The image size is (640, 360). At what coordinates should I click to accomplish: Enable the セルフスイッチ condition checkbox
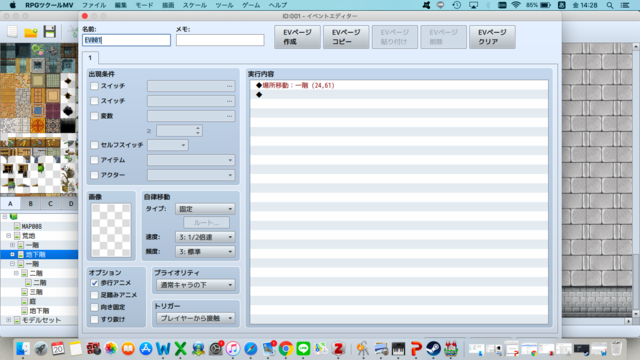click(94, 145)
